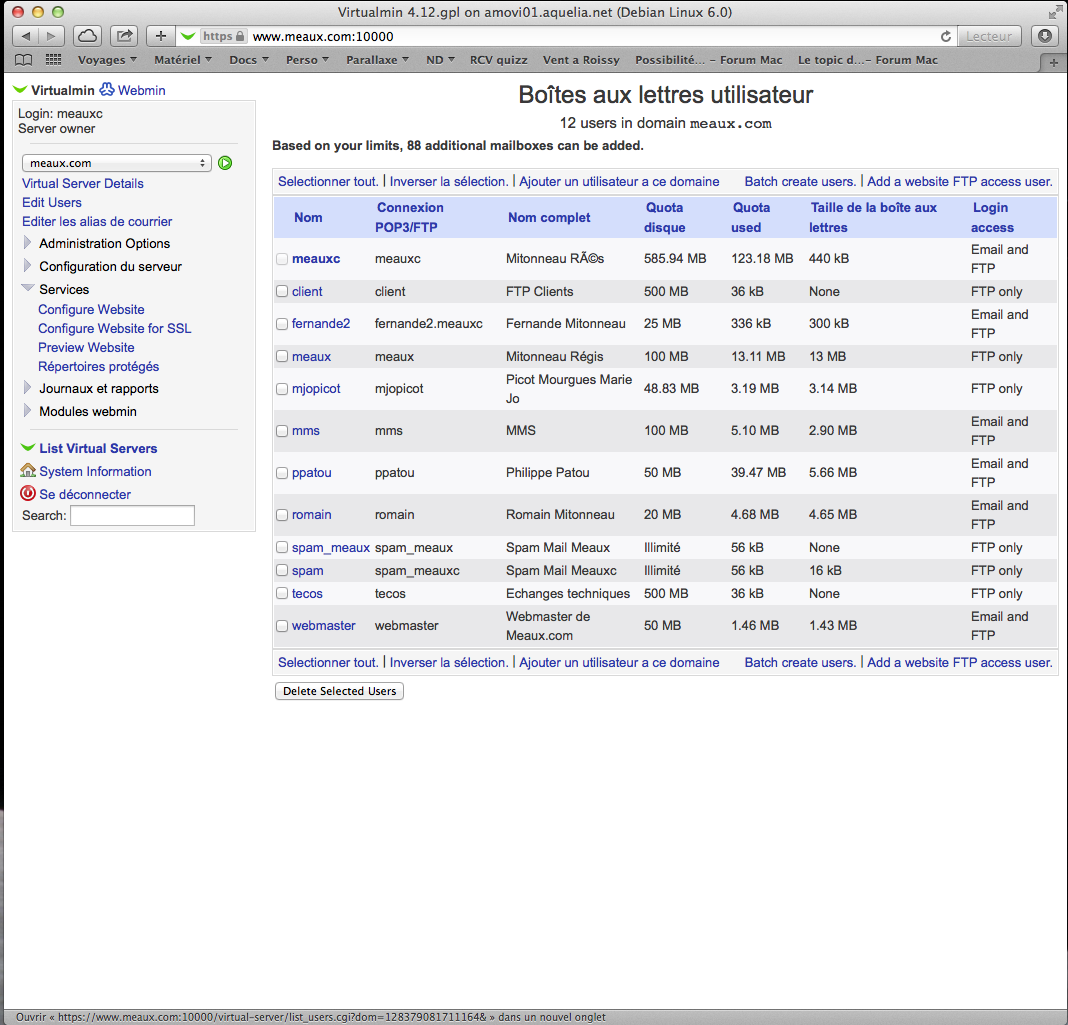Open Ajouter un utilisateur a ce domaine link
Image resolution: width=1068 pixels, height=1025 pixels.
[x=619, y=182]
